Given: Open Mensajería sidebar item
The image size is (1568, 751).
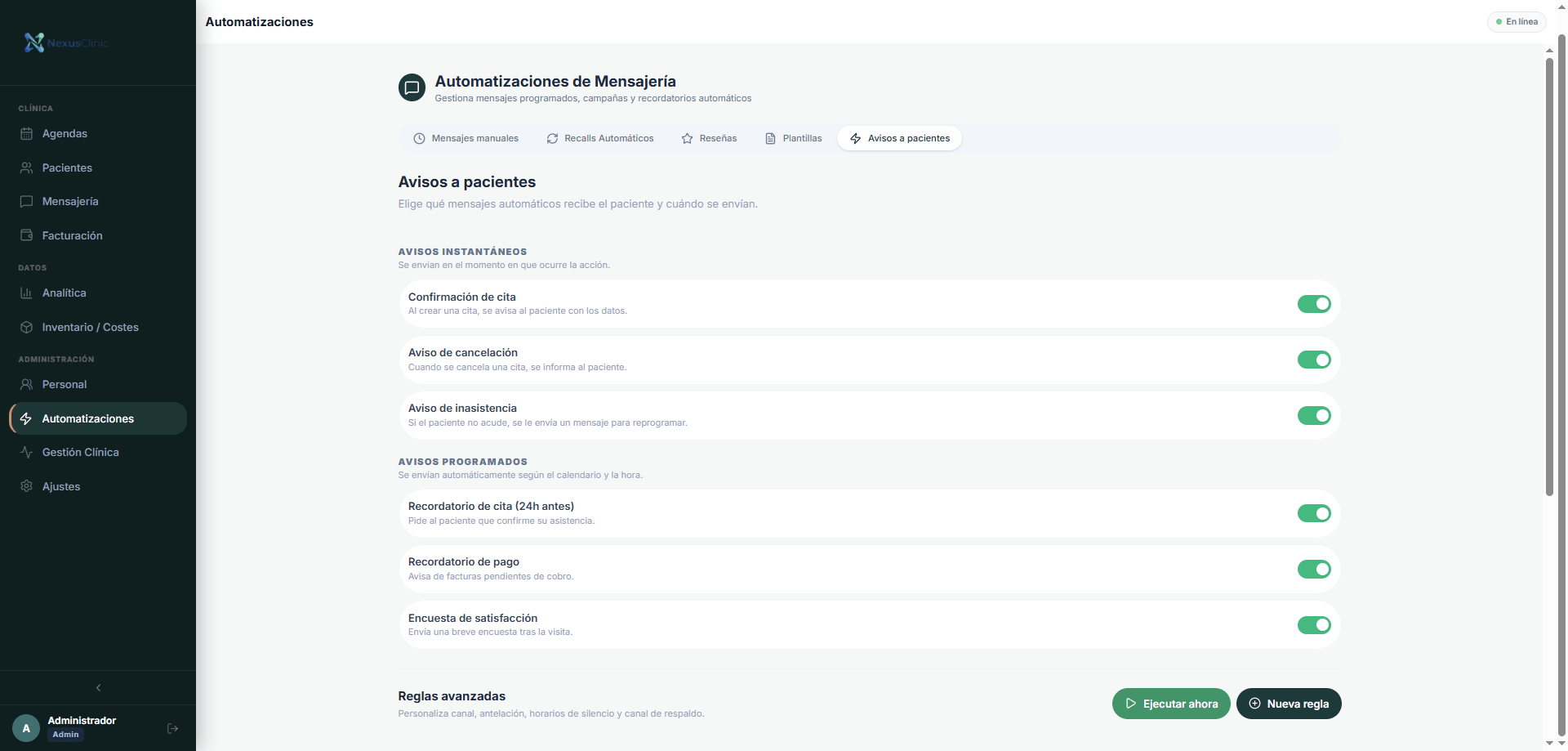Looking at the screenshot, I should click(x=98, y=201).
